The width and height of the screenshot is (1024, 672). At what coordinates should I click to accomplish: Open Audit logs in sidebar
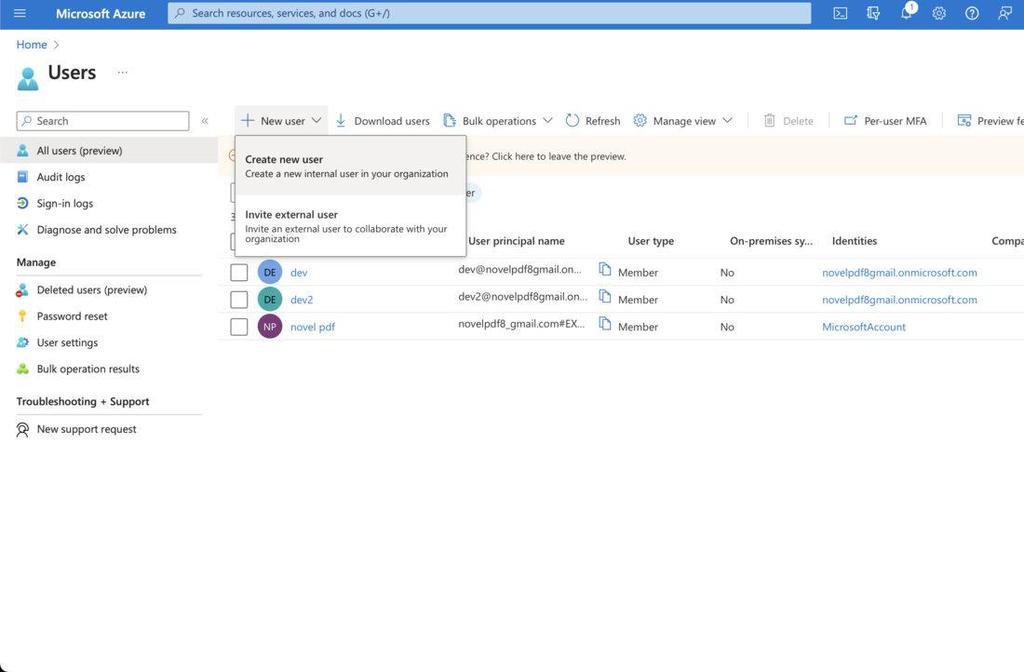(61, 177)
